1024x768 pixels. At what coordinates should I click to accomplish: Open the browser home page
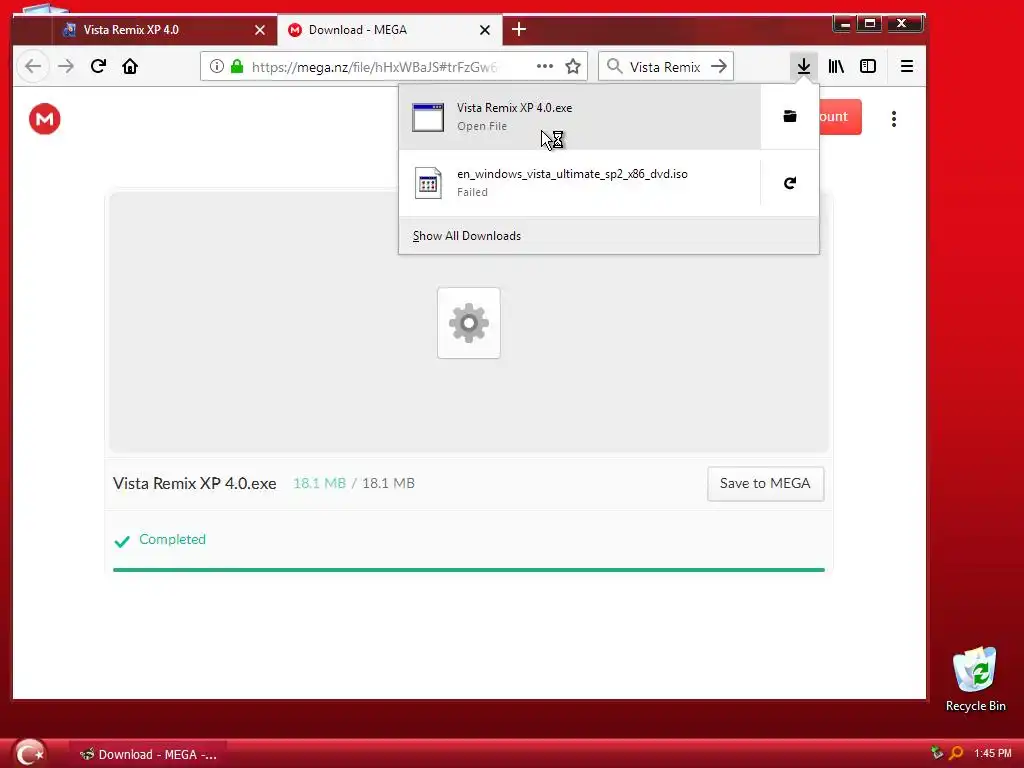(x=130, y=67)
